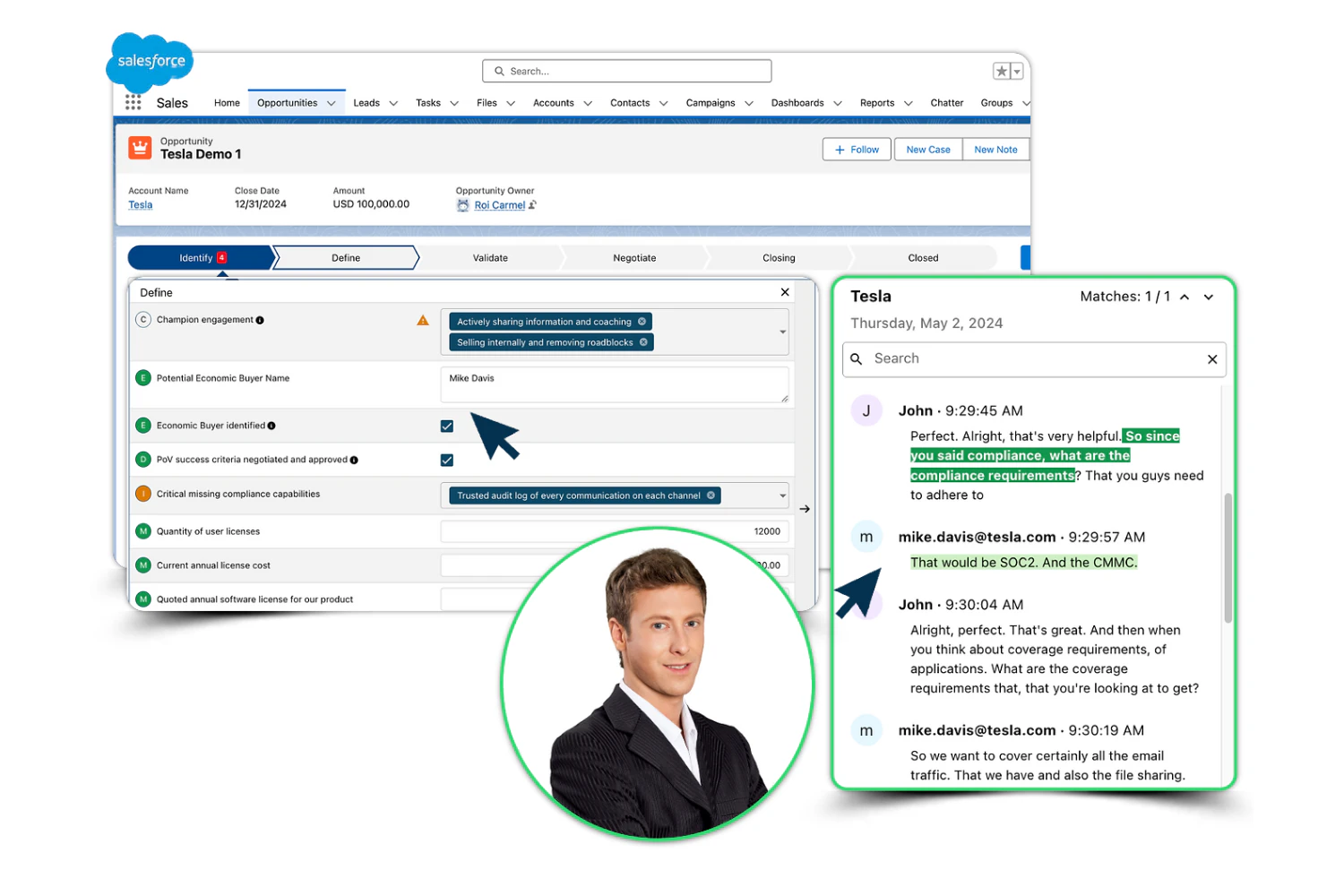Click the favorite star icon

point(1000,70)
